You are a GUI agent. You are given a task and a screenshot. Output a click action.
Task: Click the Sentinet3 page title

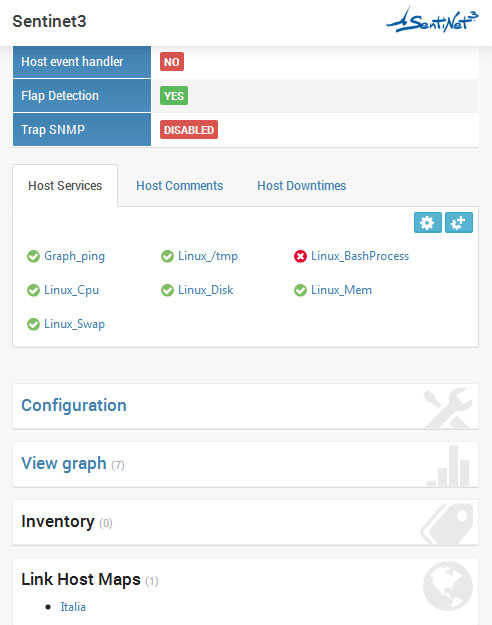coord(49,21)
